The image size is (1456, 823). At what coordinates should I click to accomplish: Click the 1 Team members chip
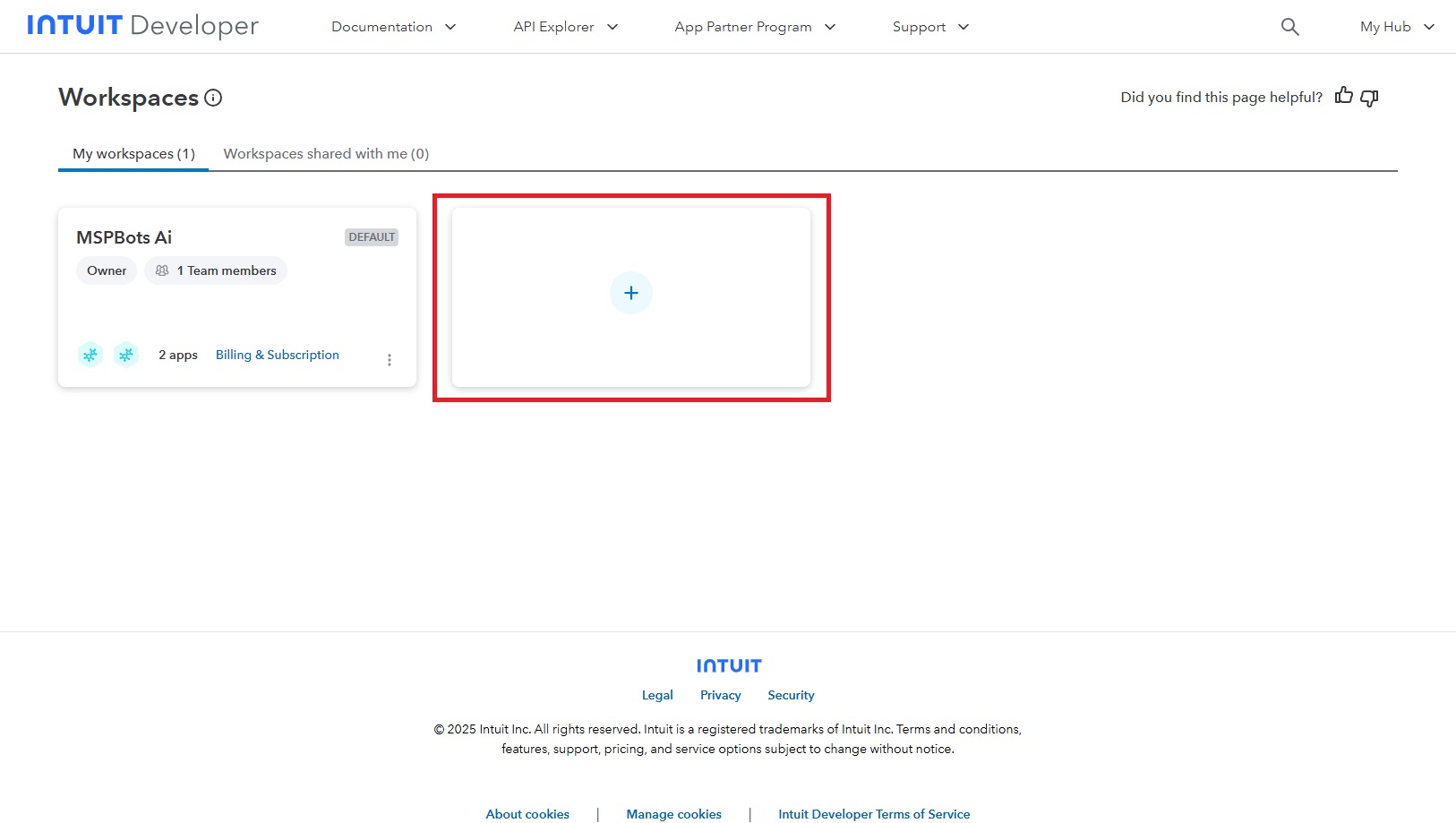coord(216,270)
